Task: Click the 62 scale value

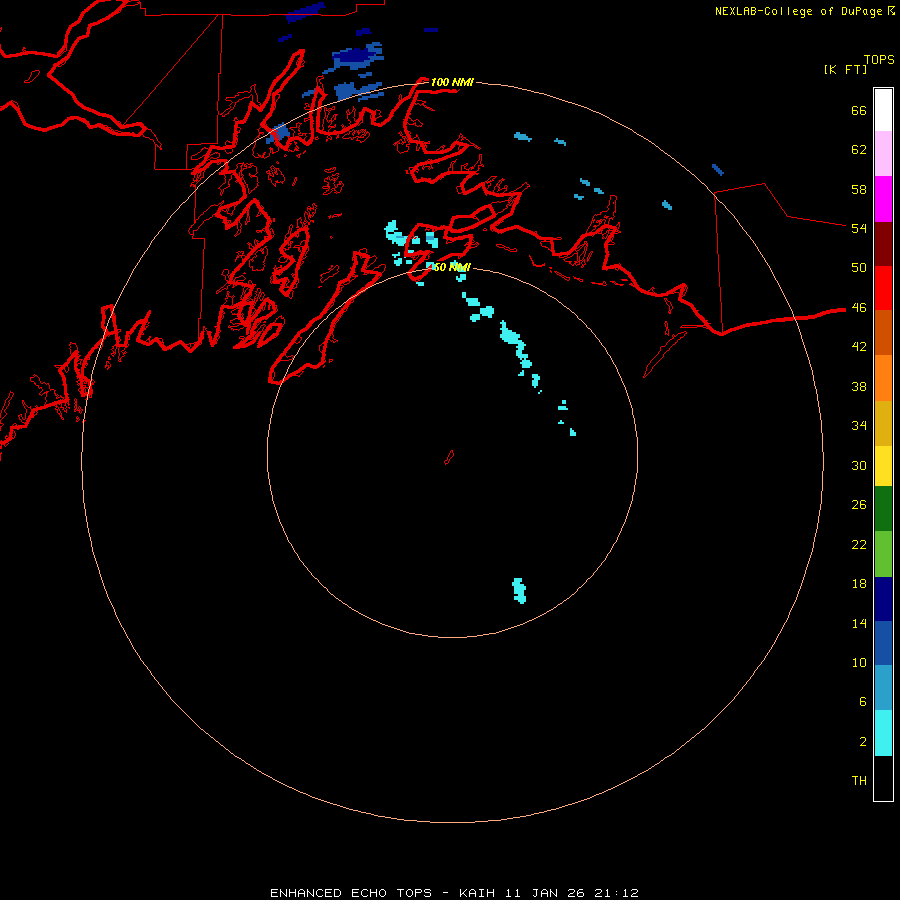Action: point(859,150)
